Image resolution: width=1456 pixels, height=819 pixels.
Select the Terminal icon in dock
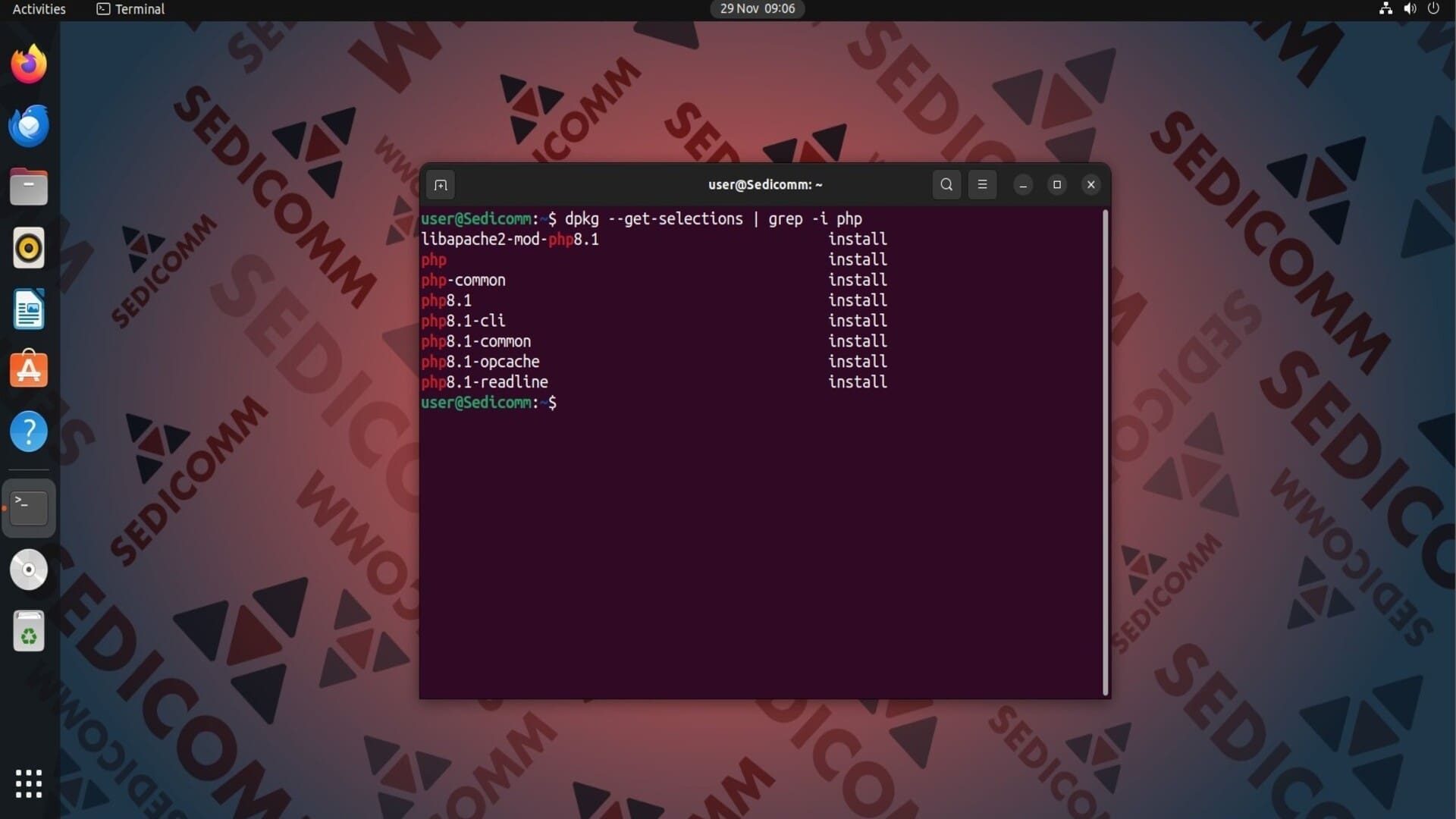pos(29,508)
